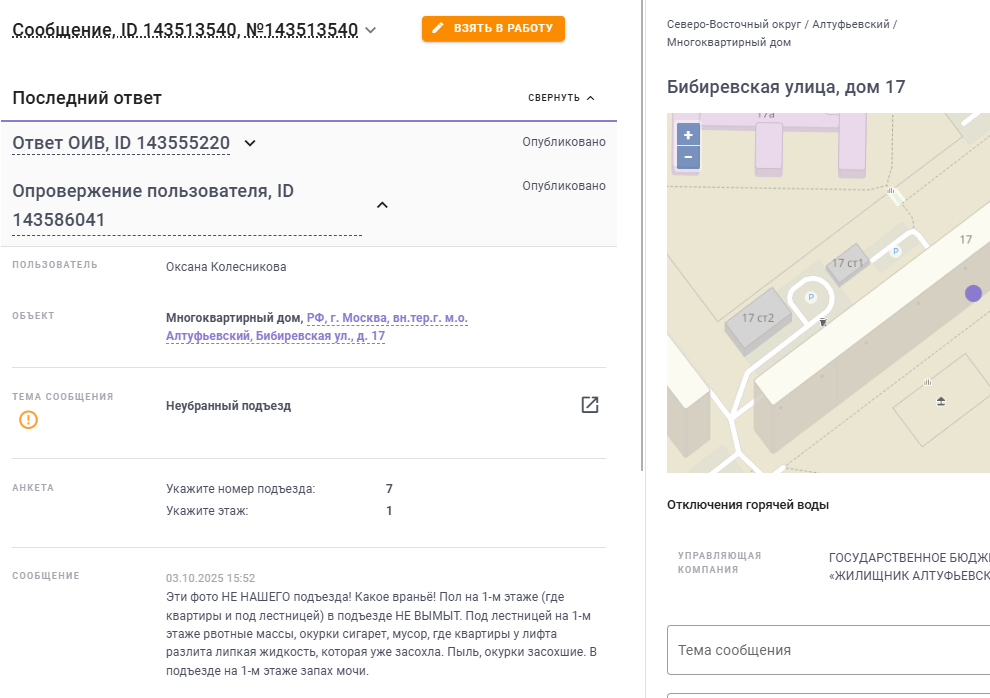
Task: Click the parking icon next to building 17 ст1
Action: [x=896, y=252]
